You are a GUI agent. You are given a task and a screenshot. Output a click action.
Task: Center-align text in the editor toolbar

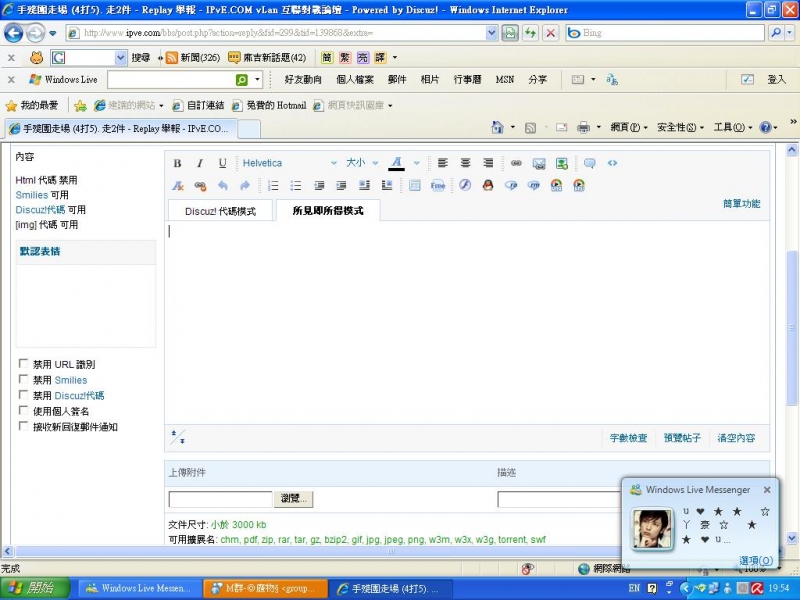(x=465, y=163)
